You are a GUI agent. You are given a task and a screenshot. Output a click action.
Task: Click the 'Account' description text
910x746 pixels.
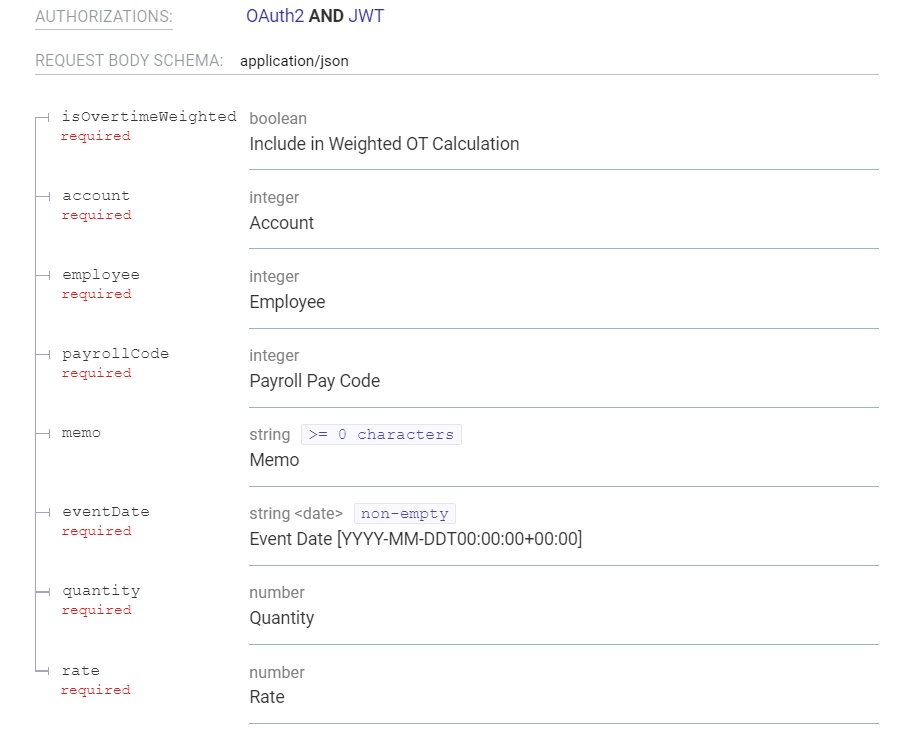click(x=281, y=223)
